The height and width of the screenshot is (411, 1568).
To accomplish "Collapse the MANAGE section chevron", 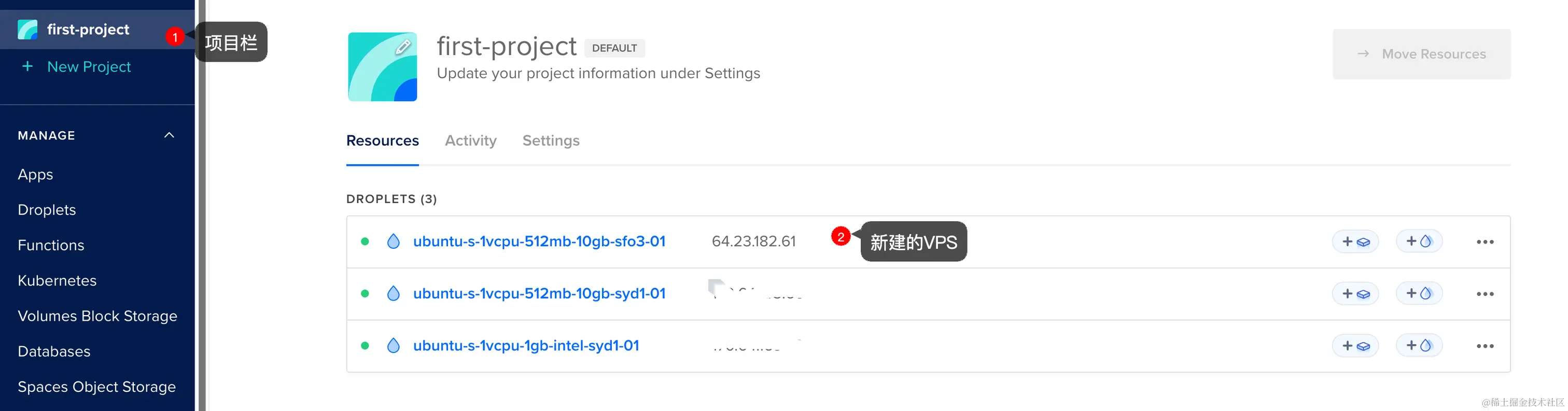I will [x=169, y=135].
